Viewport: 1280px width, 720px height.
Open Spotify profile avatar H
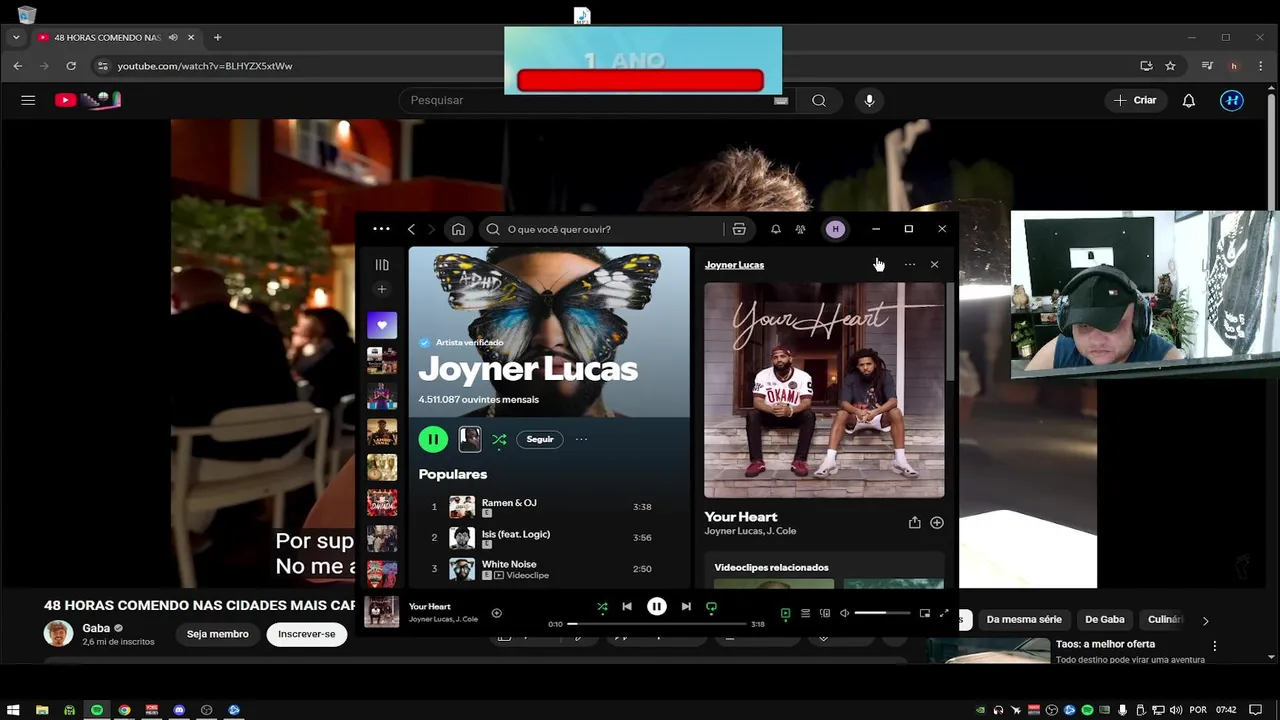click(835, 229)
